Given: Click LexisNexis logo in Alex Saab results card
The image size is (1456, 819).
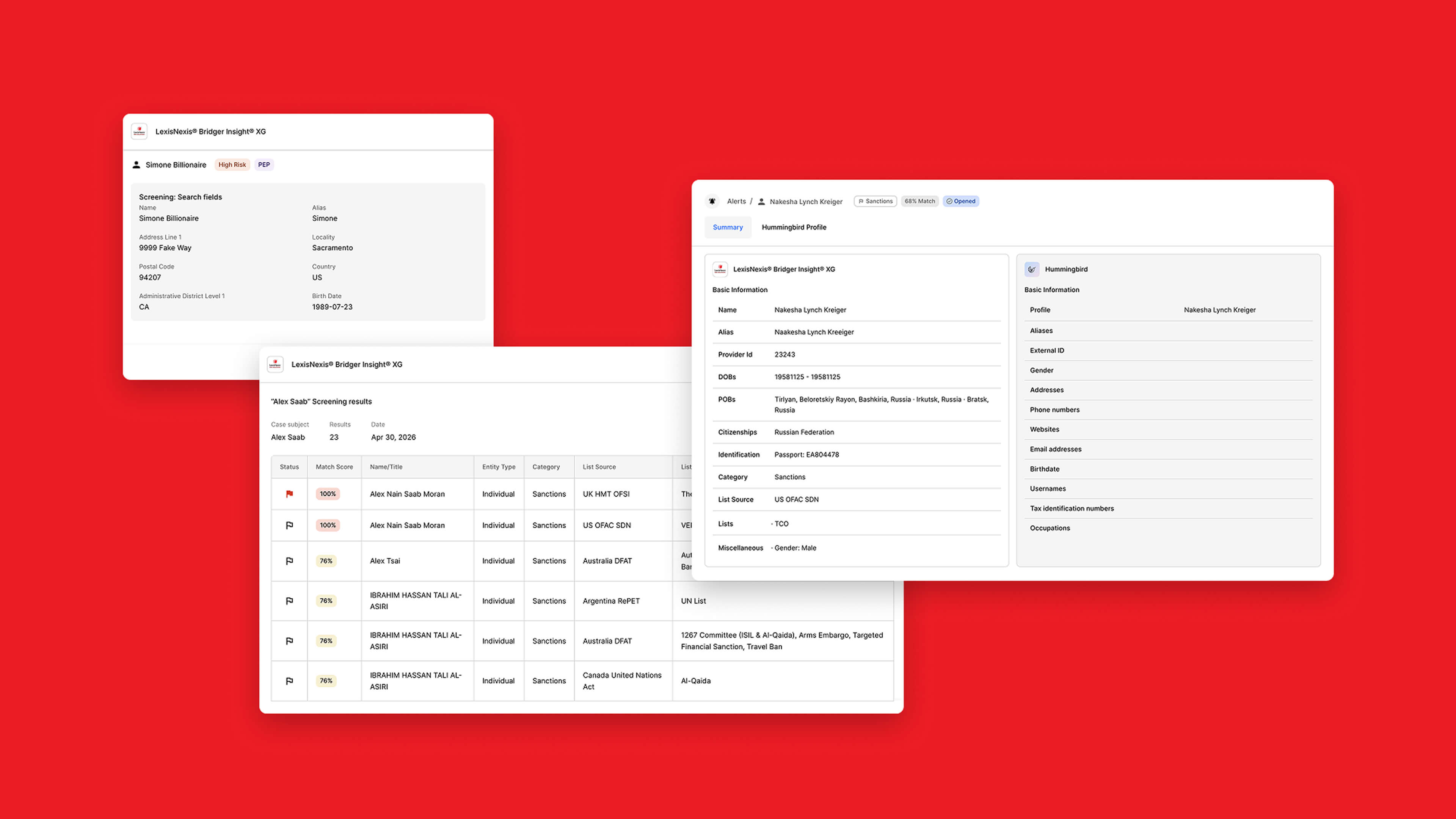Looking at the screenshot, I should (275, 364).
